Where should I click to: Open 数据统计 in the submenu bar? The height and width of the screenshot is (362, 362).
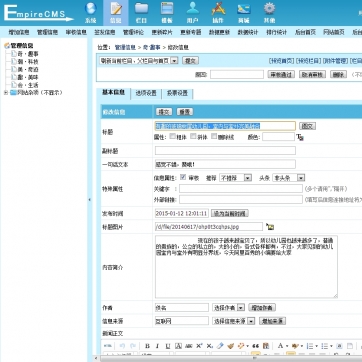(248, 32)
